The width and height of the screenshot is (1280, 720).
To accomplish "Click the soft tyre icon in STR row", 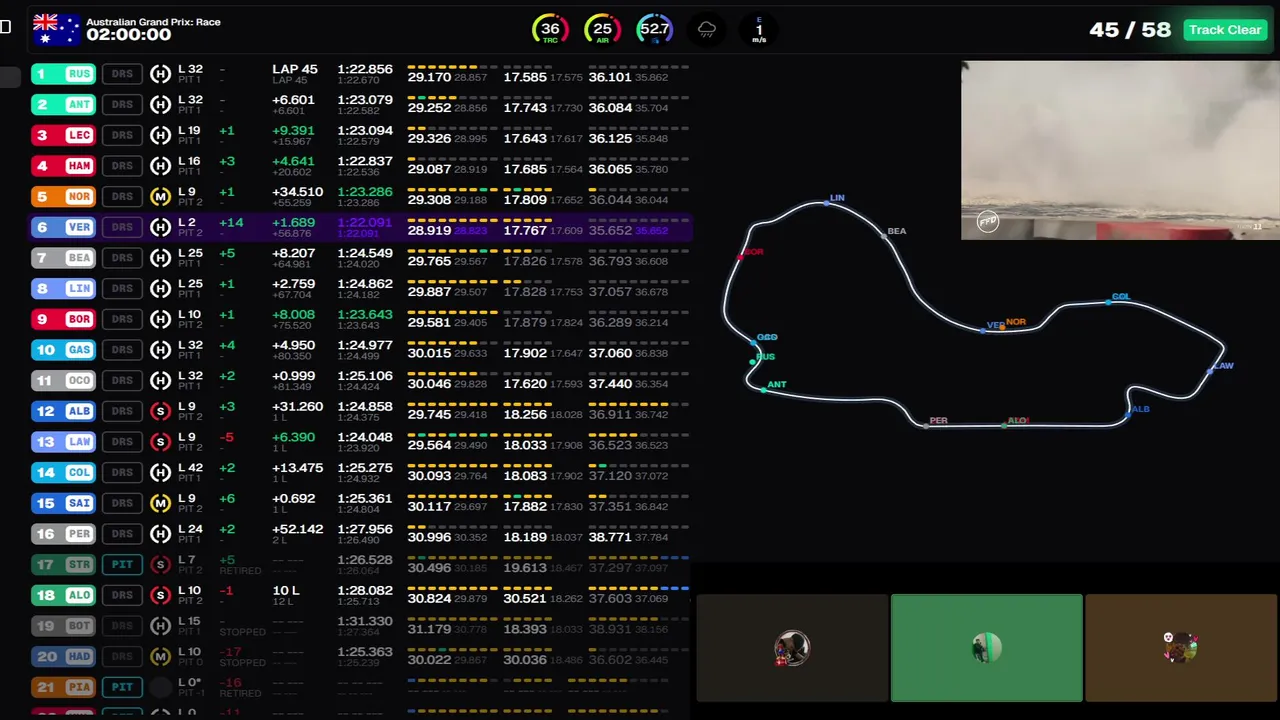I will (x=160, y=565).
